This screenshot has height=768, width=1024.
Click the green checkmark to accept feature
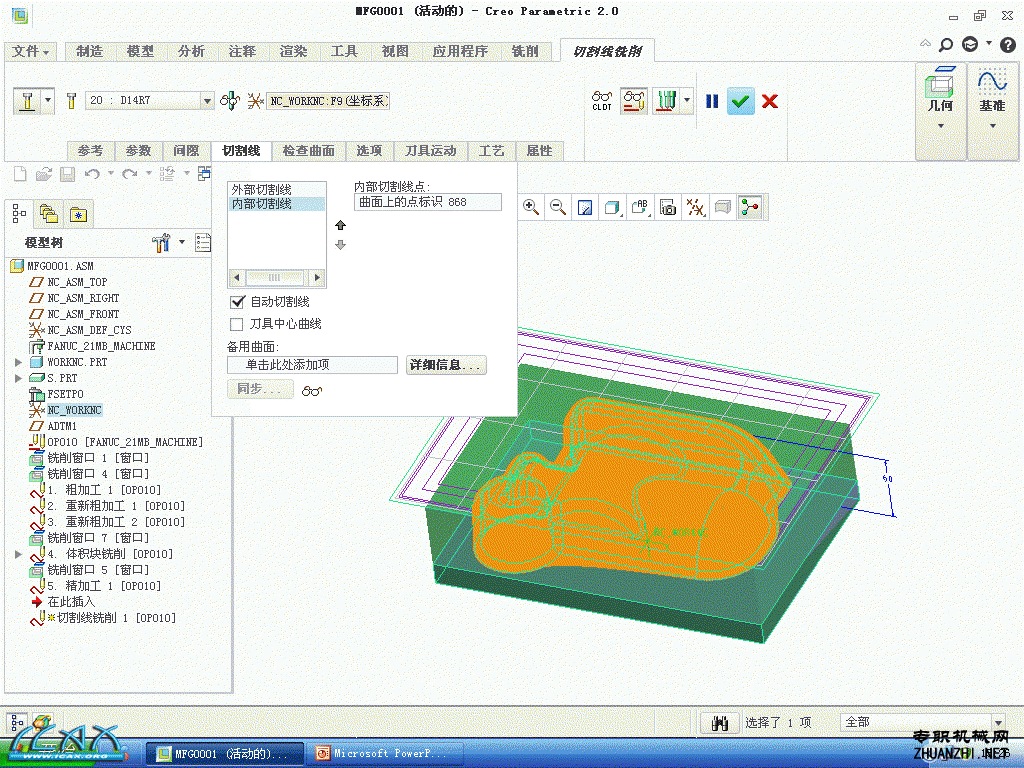click(x=740, y=101)
